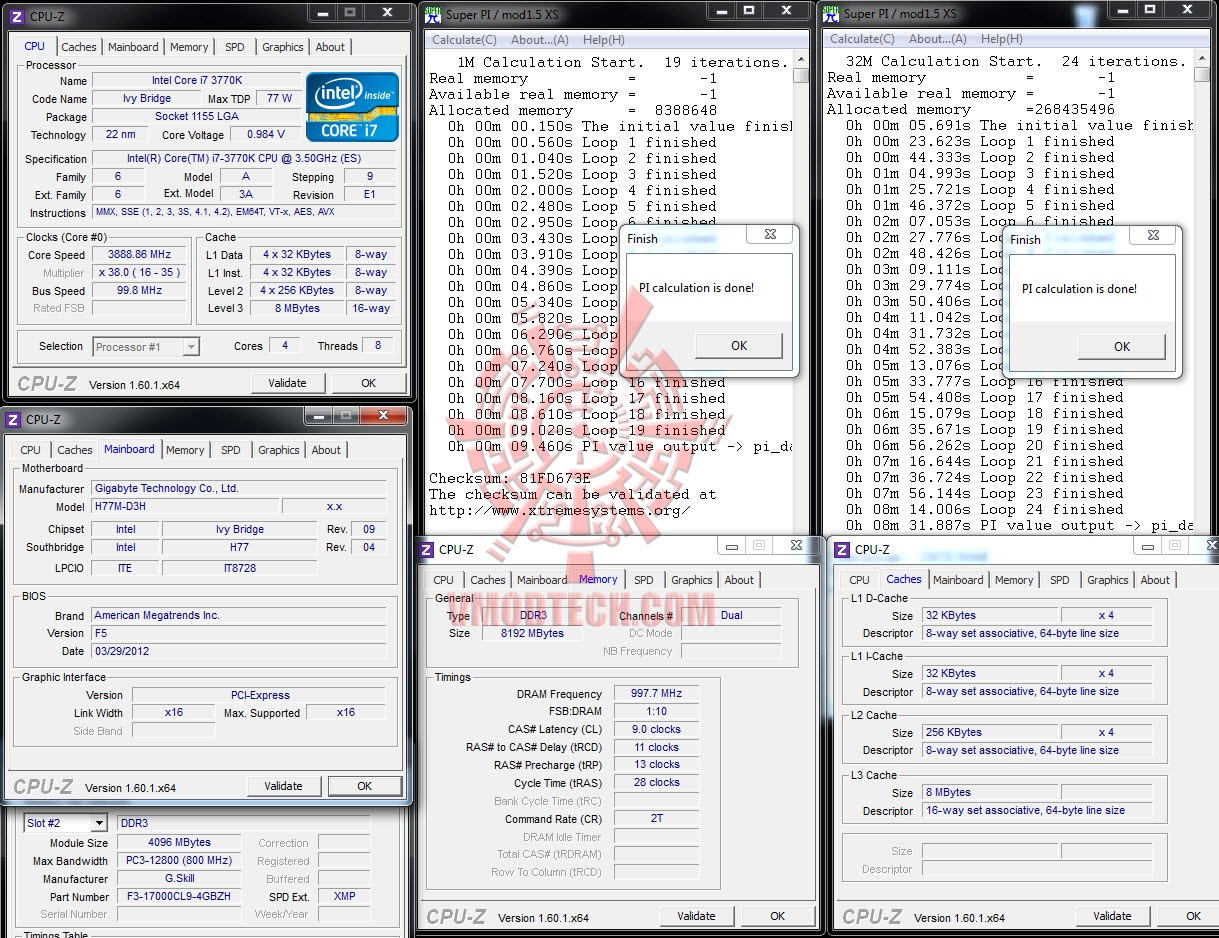Open the Processor #1 selection dropdown
Screen dimensions: 1219x938
click(x=146, y=347)
